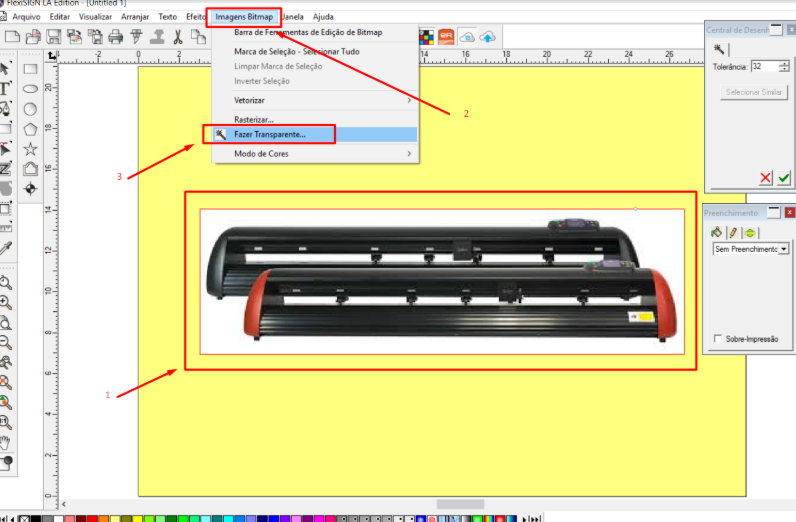Expand the Modo de Cores submenu
796x522 pixels.
[x=323, y=153]
